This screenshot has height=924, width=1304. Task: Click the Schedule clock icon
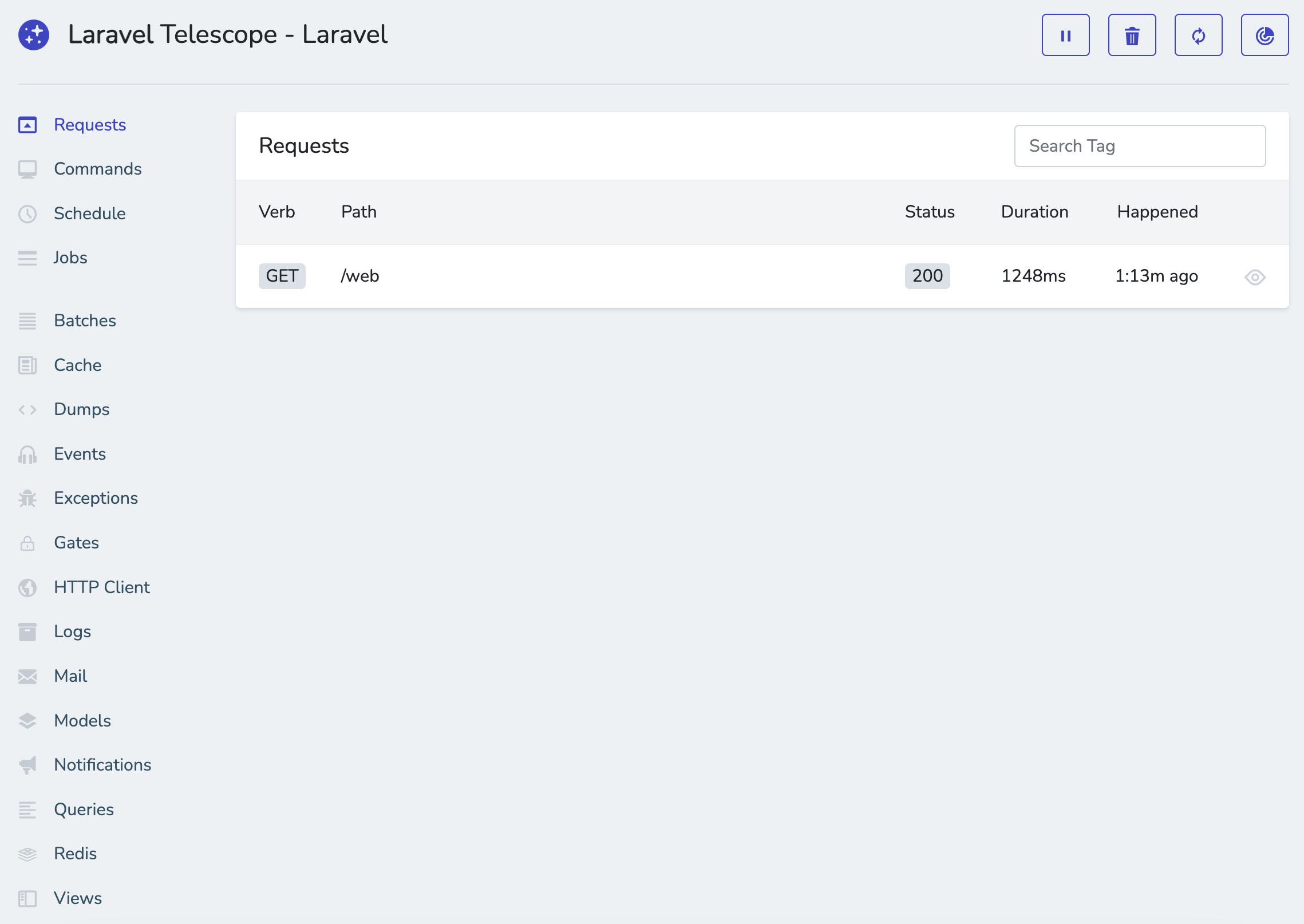pos(27,214)
